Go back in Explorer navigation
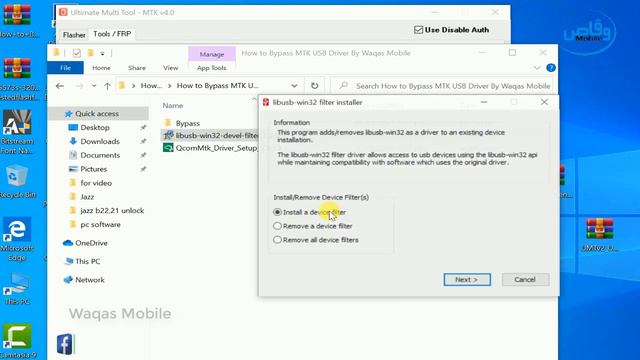Image resolution: width=640 pixels, height=360 pixels. pyautogui.click(x=60, y=86)
